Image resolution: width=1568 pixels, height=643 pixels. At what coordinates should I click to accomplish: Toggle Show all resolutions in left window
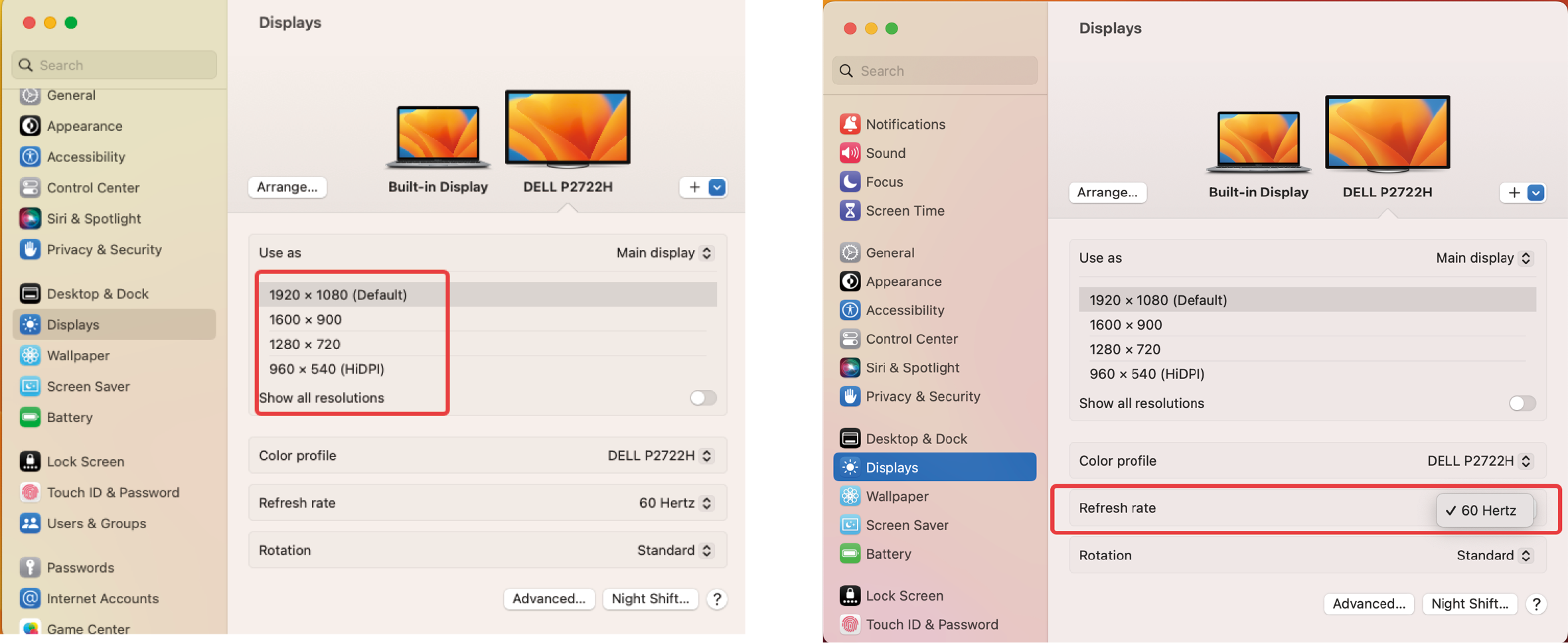[702, 397]
